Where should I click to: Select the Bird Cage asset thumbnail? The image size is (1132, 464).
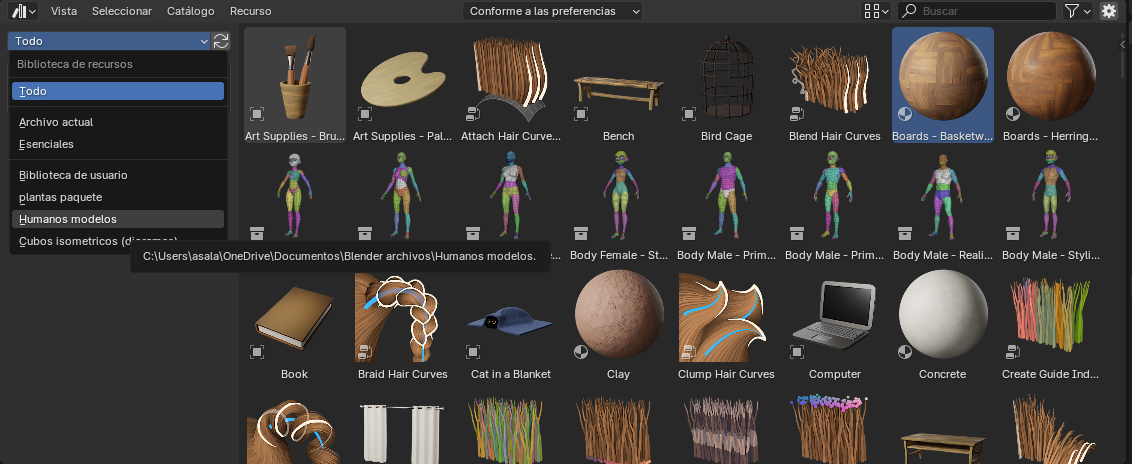[726, 85]
